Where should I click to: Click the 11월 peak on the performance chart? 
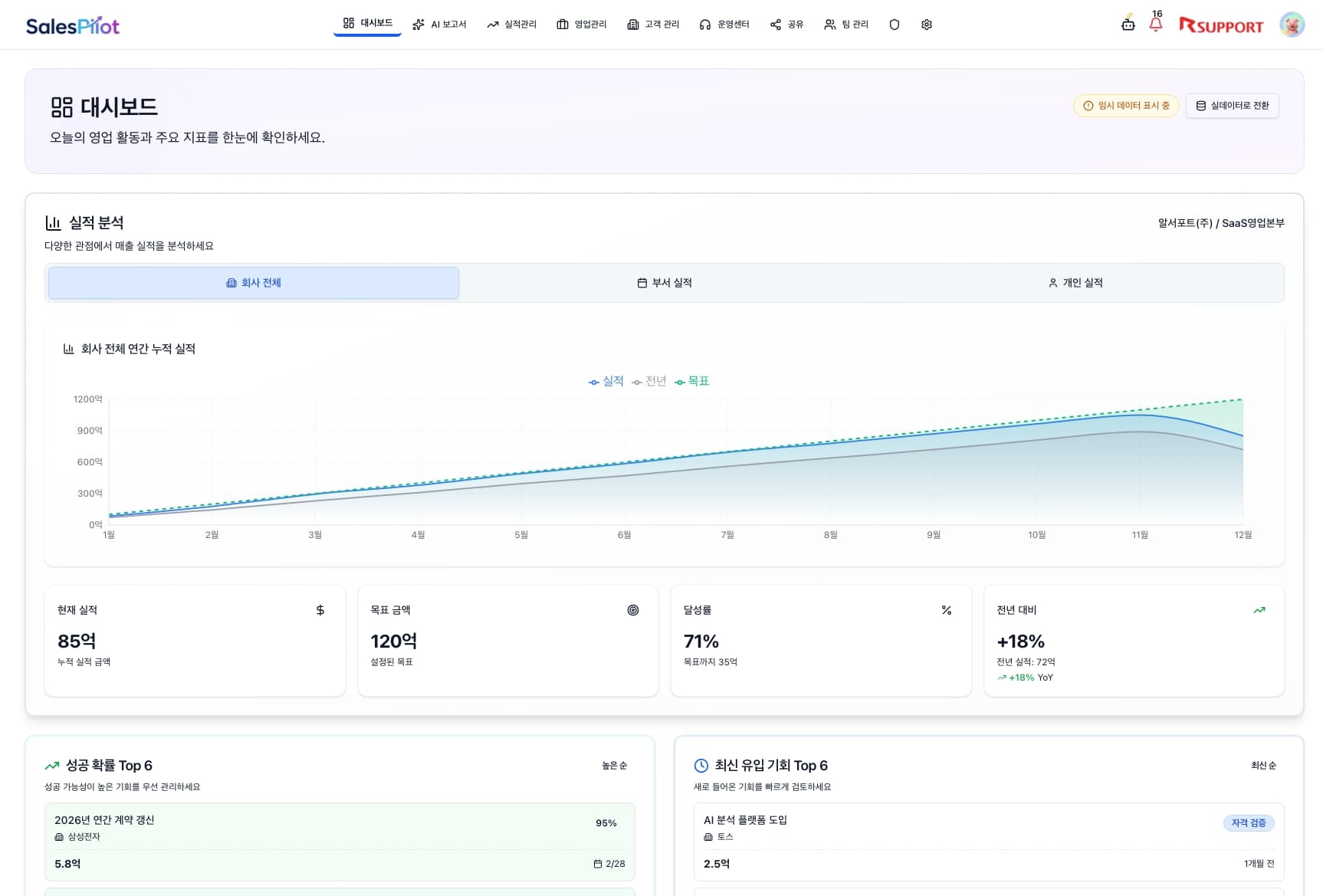coord(1140,415)
